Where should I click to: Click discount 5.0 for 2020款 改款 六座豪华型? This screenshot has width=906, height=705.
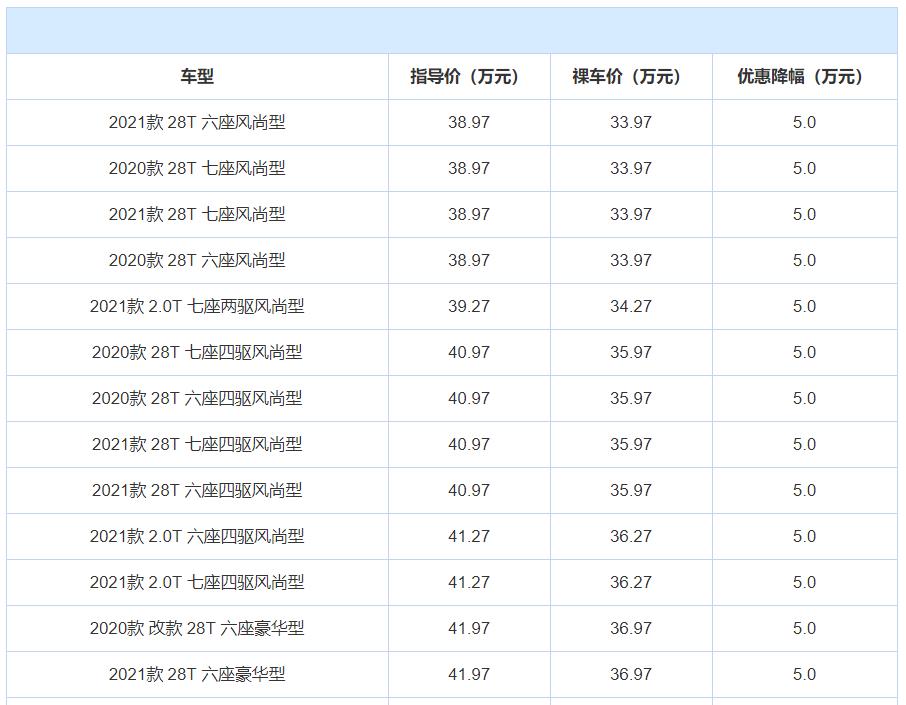click(x=804, y=628)
